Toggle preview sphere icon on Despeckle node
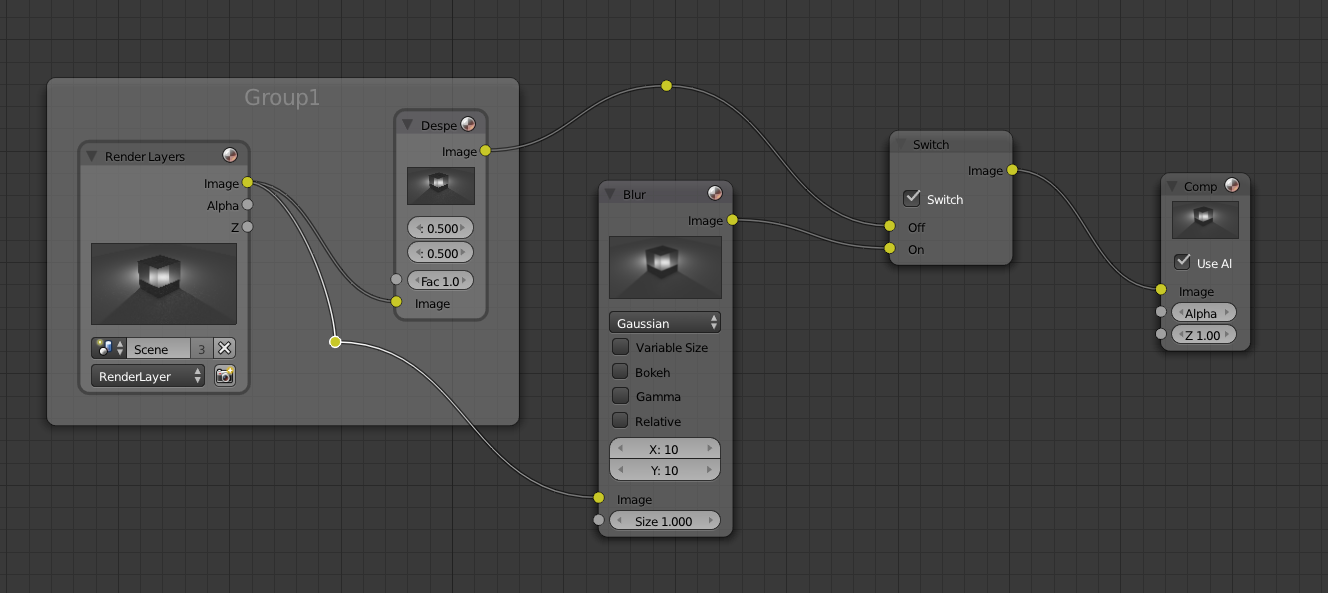The height and width of the screenshot is (593, 1328). point(468,125)
